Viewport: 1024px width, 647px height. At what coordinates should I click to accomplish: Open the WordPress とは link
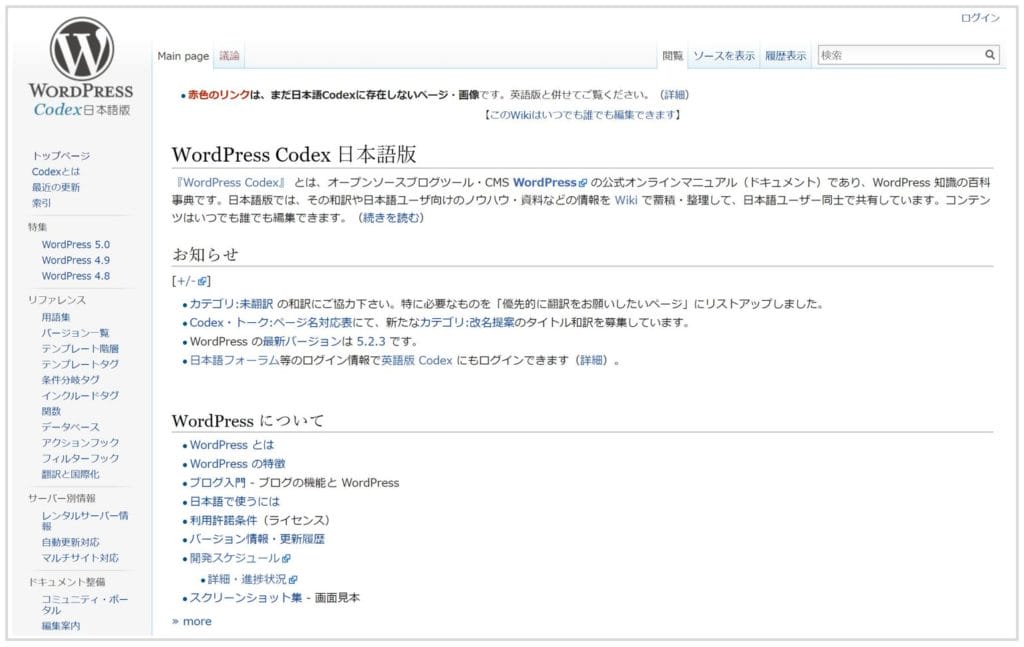[232, 445]
